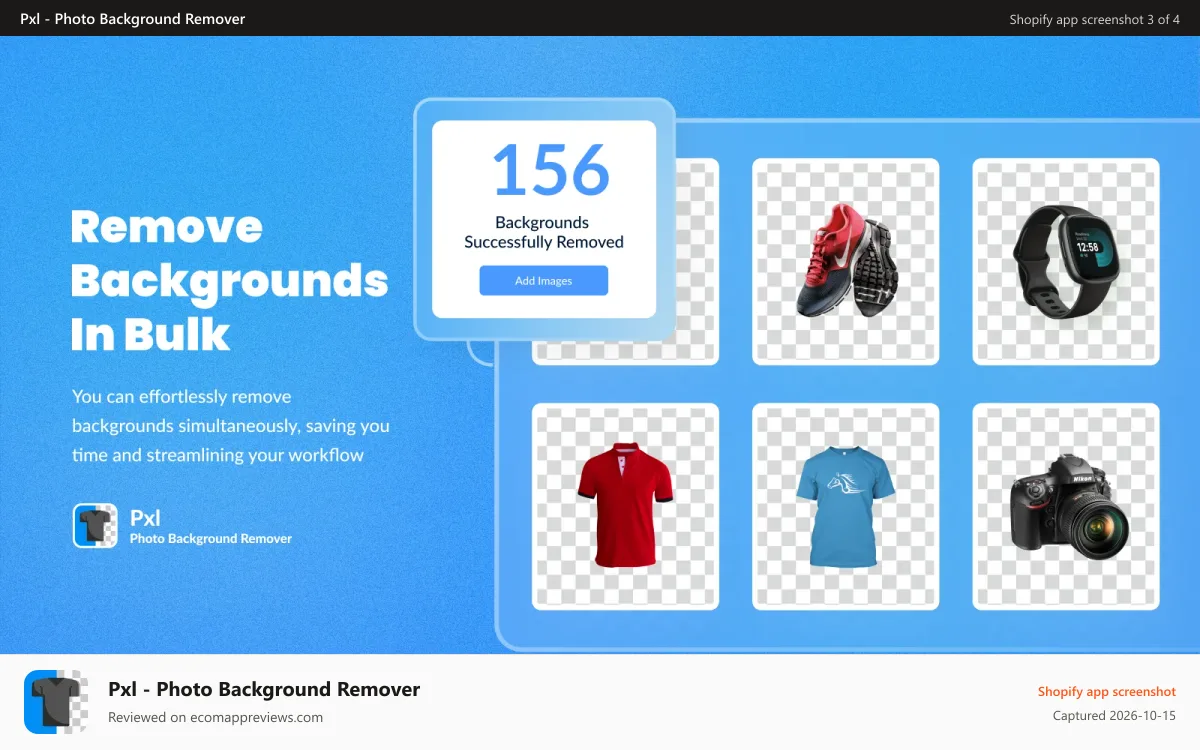1200x750 pixels.
Task: Click the Pxl app logo icon in banner
Action: (96, 526)
